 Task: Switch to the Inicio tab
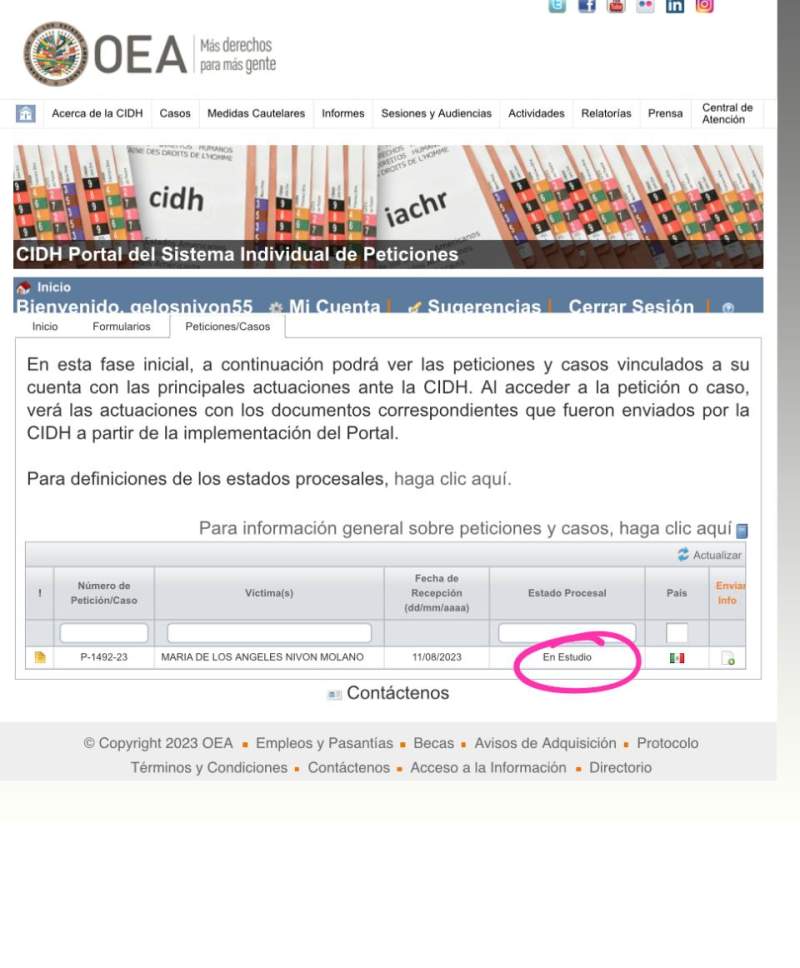tap(45, 327)
